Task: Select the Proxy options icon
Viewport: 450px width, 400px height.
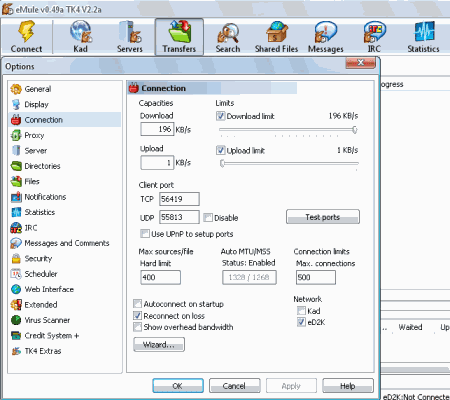Action: click(x=16, y=135)
